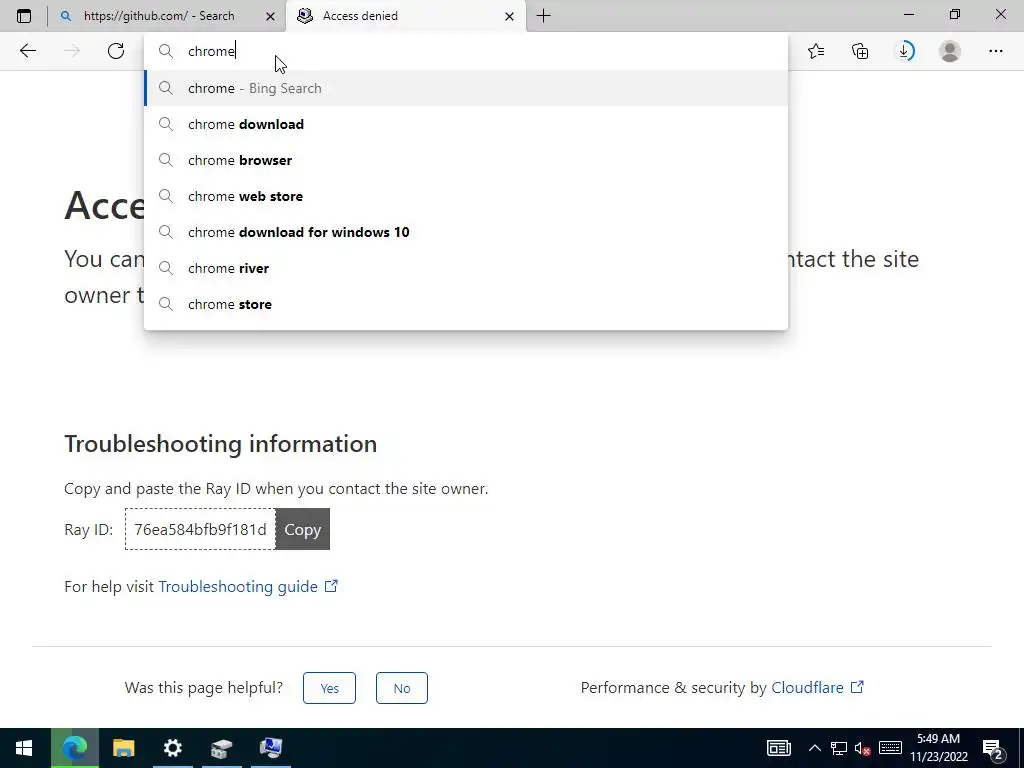The image size is (1024, 768).
Task: Answer No to page helpful question
Action: (x=402, y=688)
